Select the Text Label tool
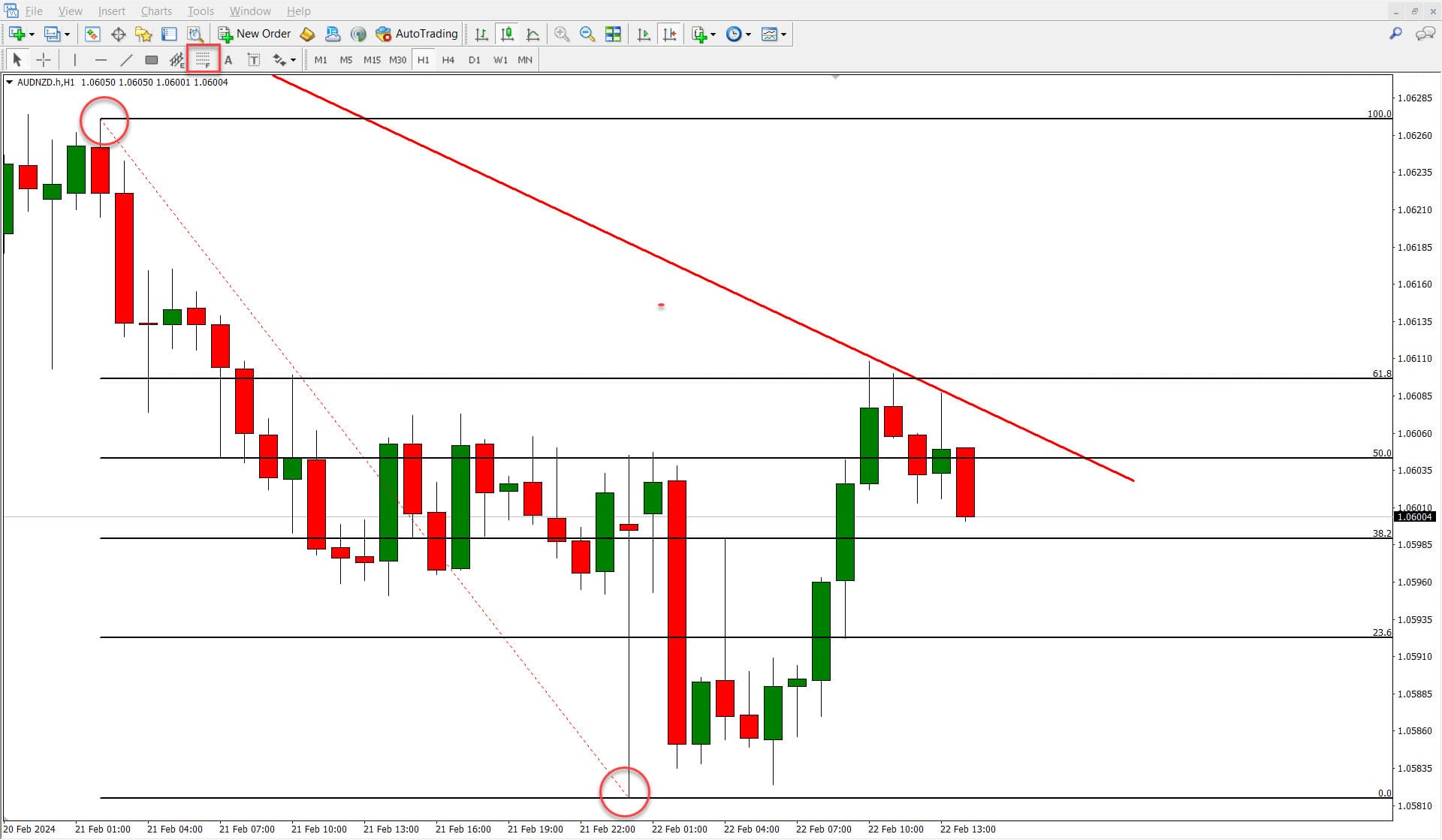This screenshot has height=840, width=1442. tap(254, 59)
